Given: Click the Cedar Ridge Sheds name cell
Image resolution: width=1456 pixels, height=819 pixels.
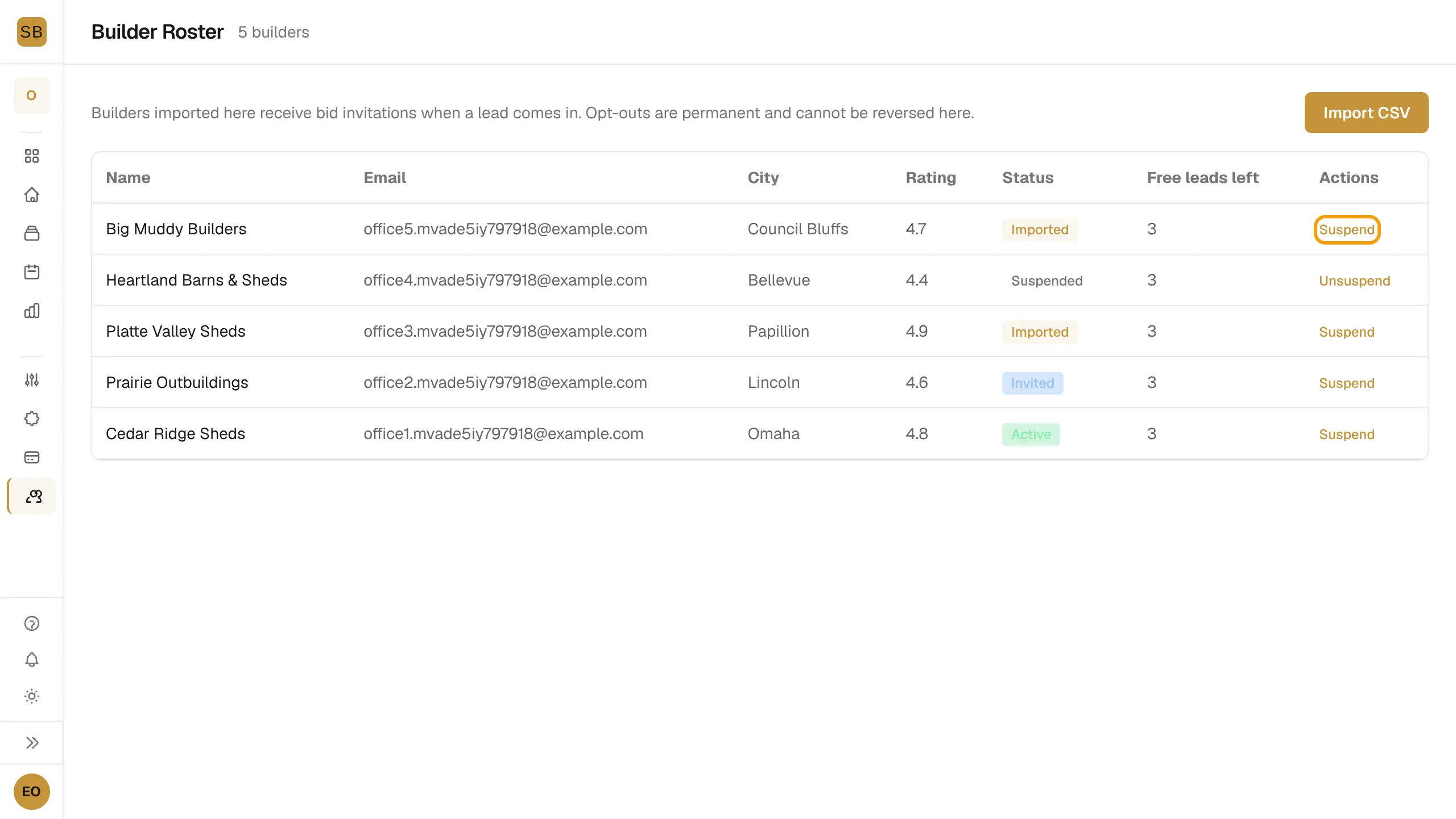Looking at the screenshot, I should point(175,433).
